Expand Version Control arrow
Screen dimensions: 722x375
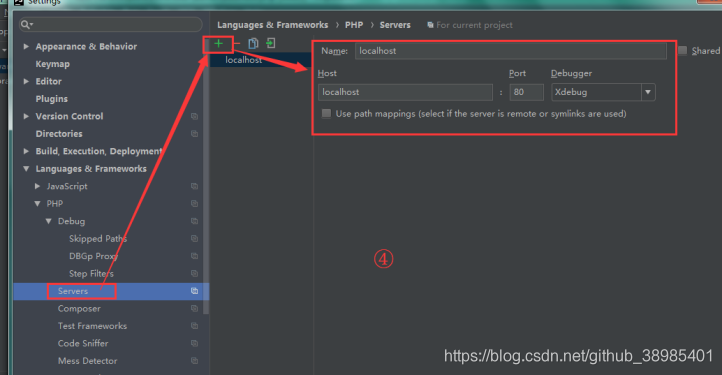26,117
